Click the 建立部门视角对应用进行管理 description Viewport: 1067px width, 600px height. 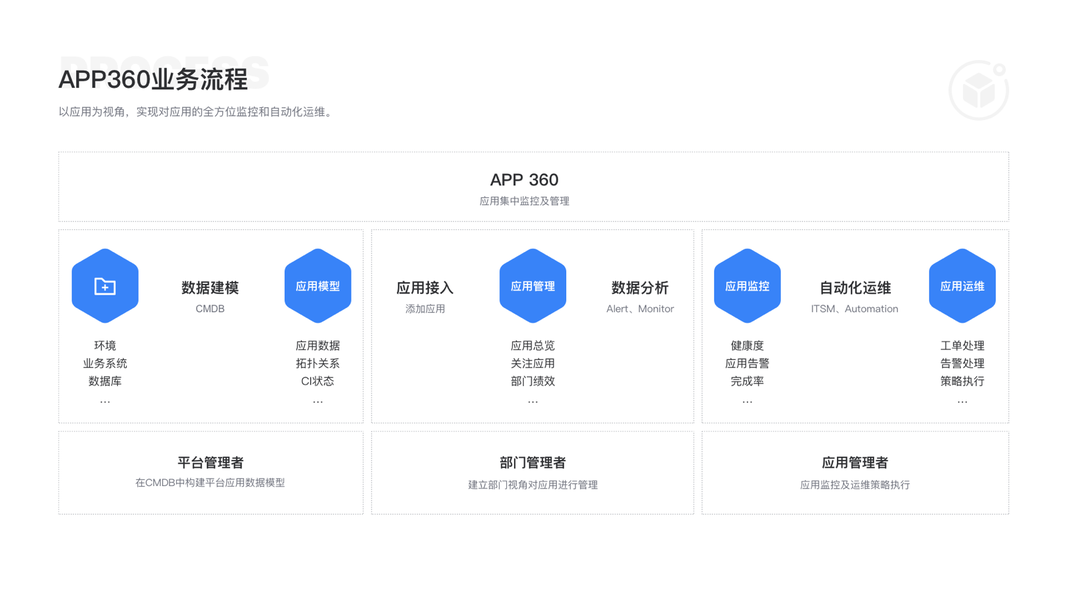click(533, 485)
